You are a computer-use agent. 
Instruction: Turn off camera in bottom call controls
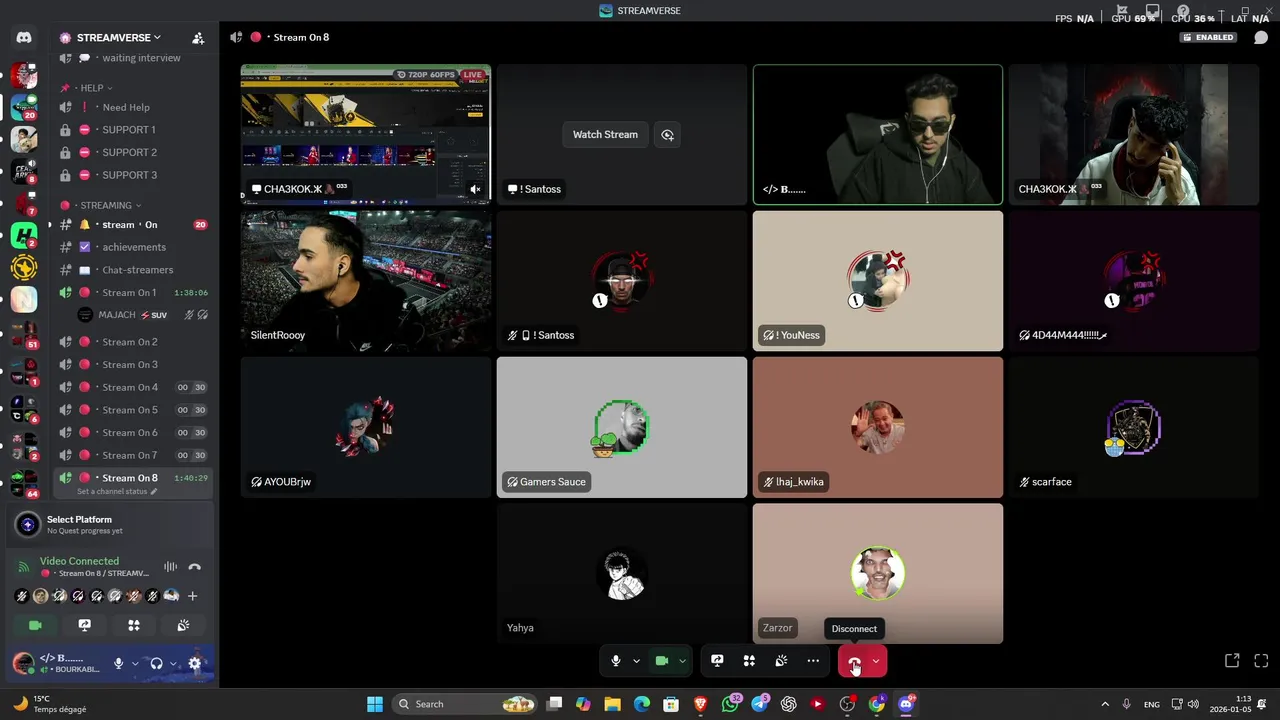pyautogui.click(x=661, y=661)
